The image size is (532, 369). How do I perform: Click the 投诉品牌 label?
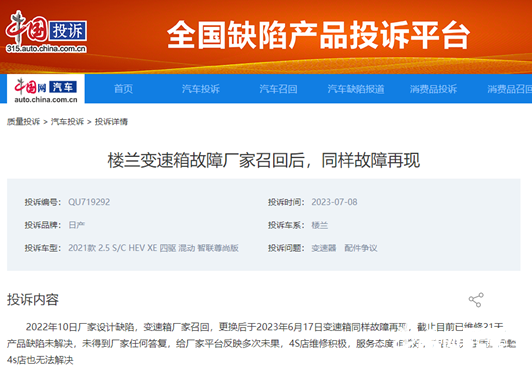(43, 225)
